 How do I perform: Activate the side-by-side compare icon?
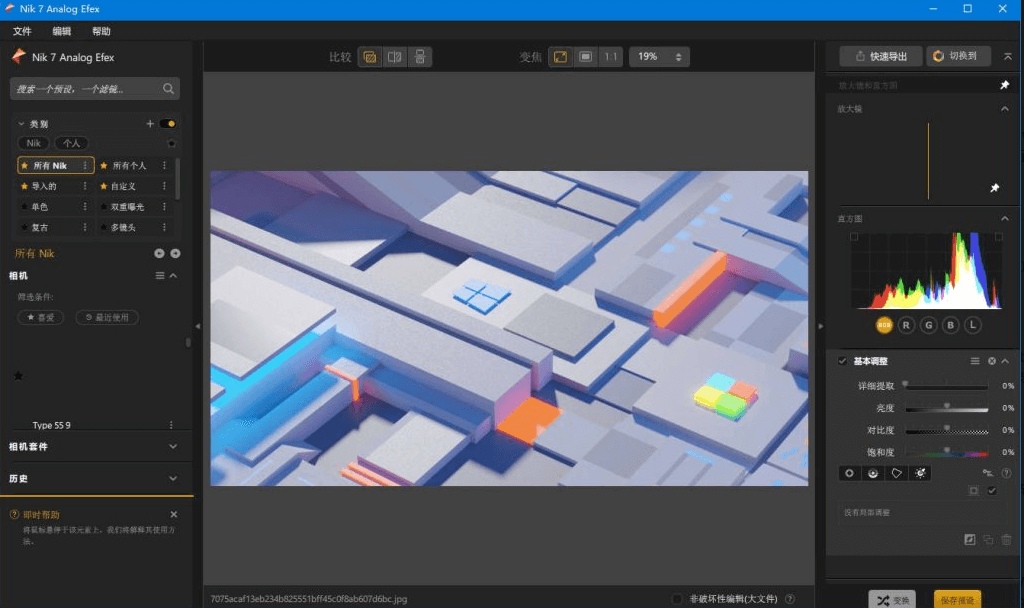point(418,57)
